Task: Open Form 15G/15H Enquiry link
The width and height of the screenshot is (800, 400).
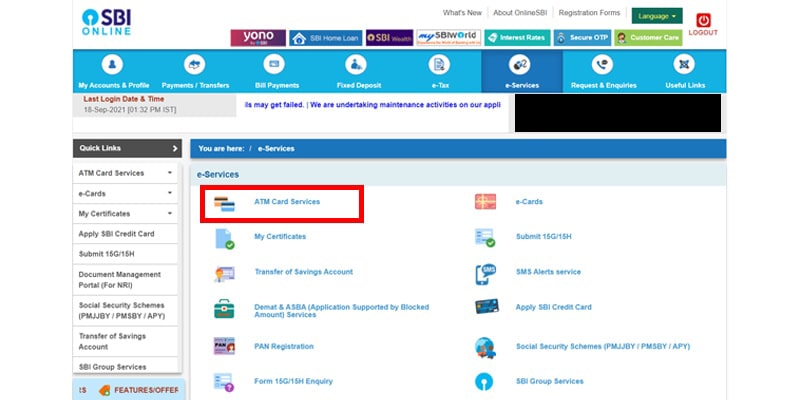Action: pyautogui.click(x=293, y=381)
